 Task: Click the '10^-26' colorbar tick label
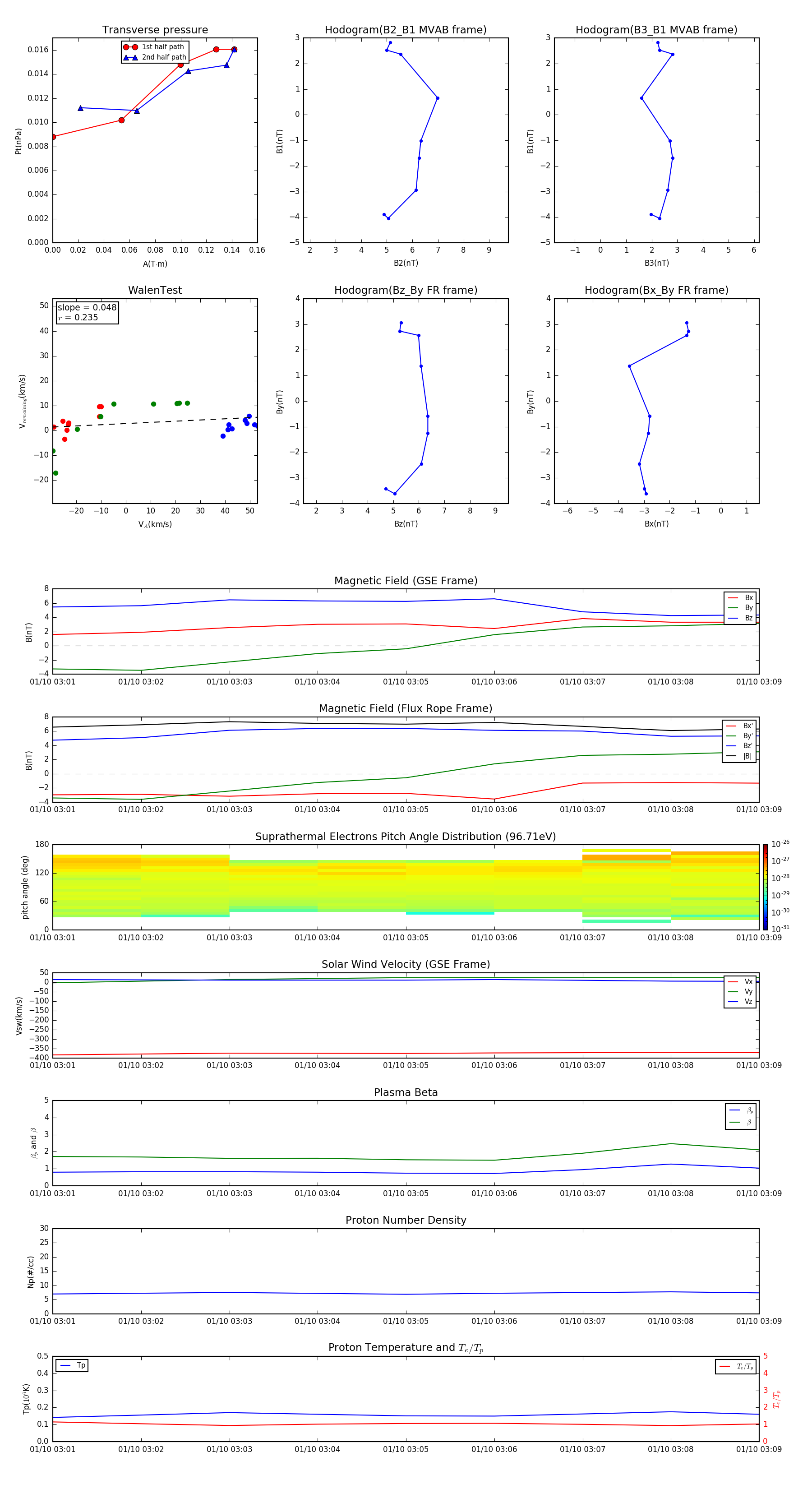(781, 844)
